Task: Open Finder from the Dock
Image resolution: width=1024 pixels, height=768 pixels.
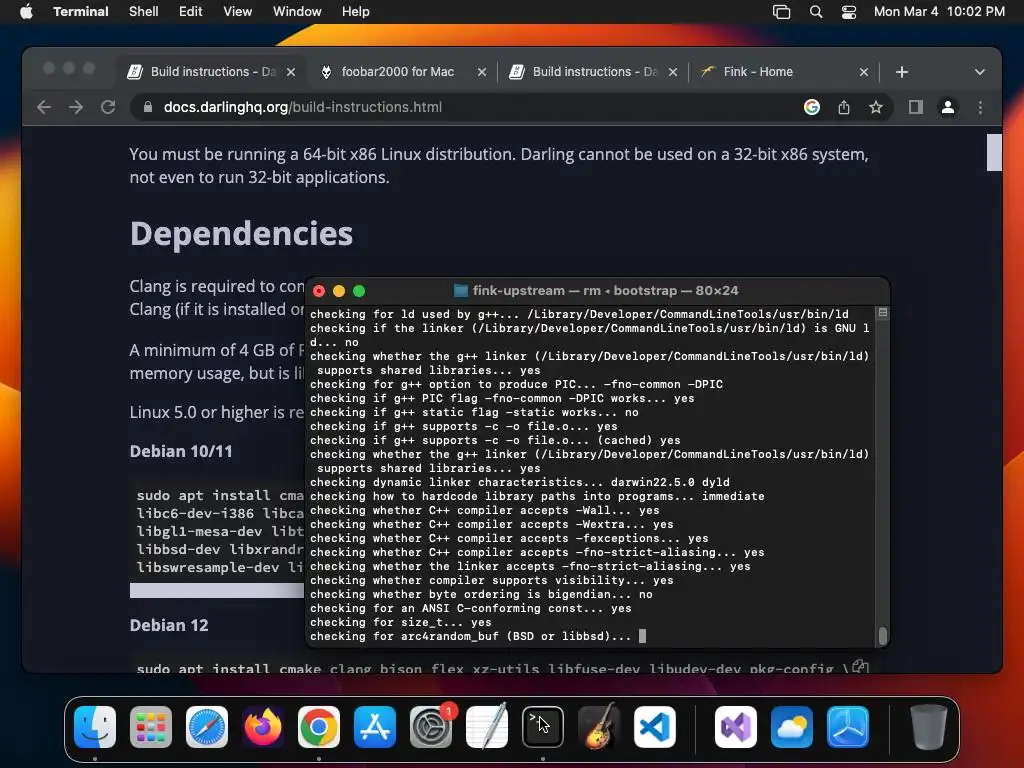Action: pyautogui.click(x=95, y=727)
